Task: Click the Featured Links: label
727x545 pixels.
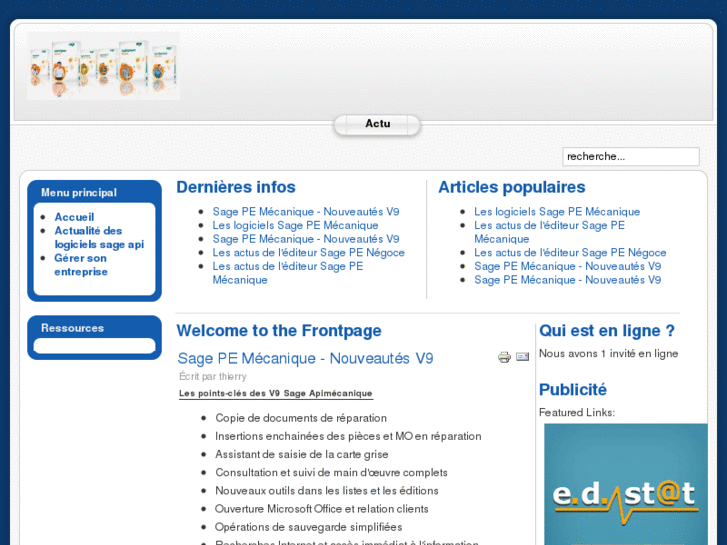Action: coord(577,413)
